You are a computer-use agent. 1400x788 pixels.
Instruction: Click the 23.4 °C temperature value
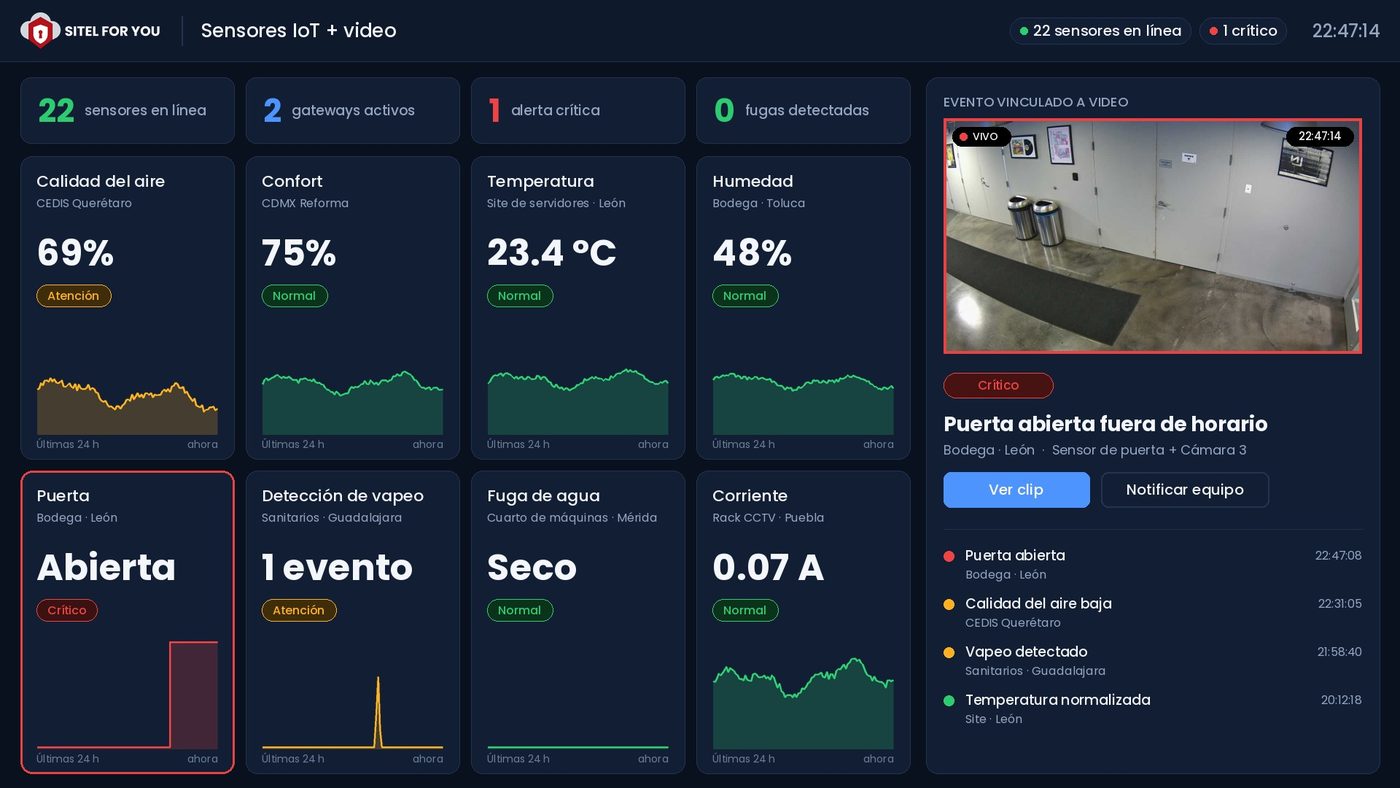[552, 253]
